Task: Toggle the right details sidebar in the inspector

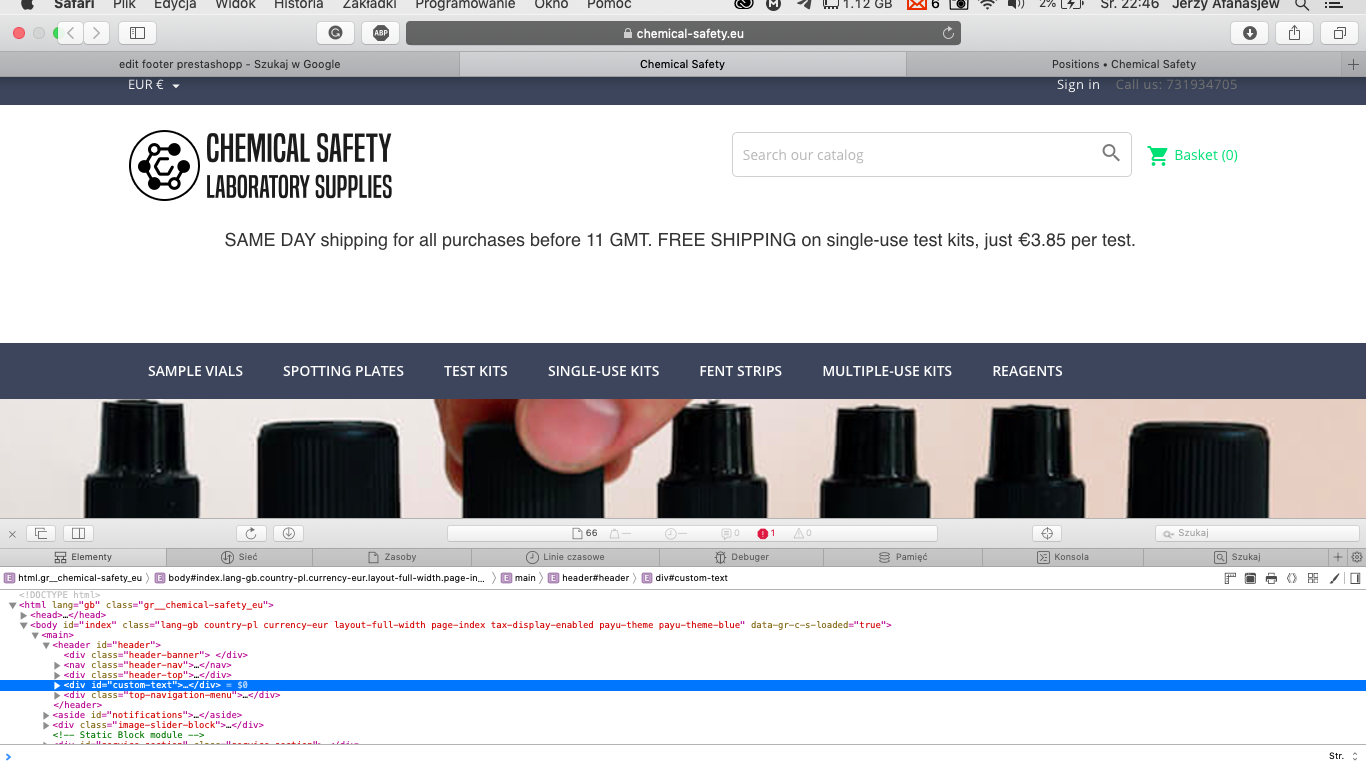Action: click(1355, 578)
